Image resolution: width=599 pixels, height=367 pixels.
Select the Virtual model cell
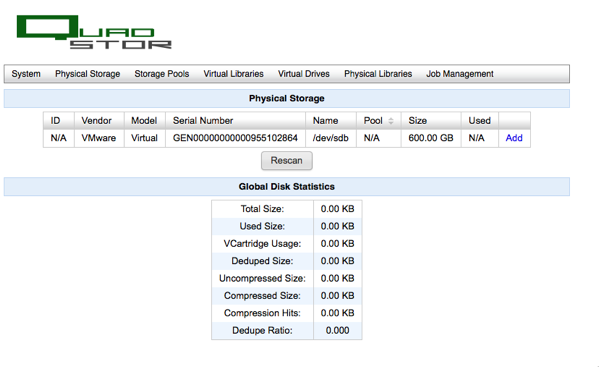click(x=144, y=138)
